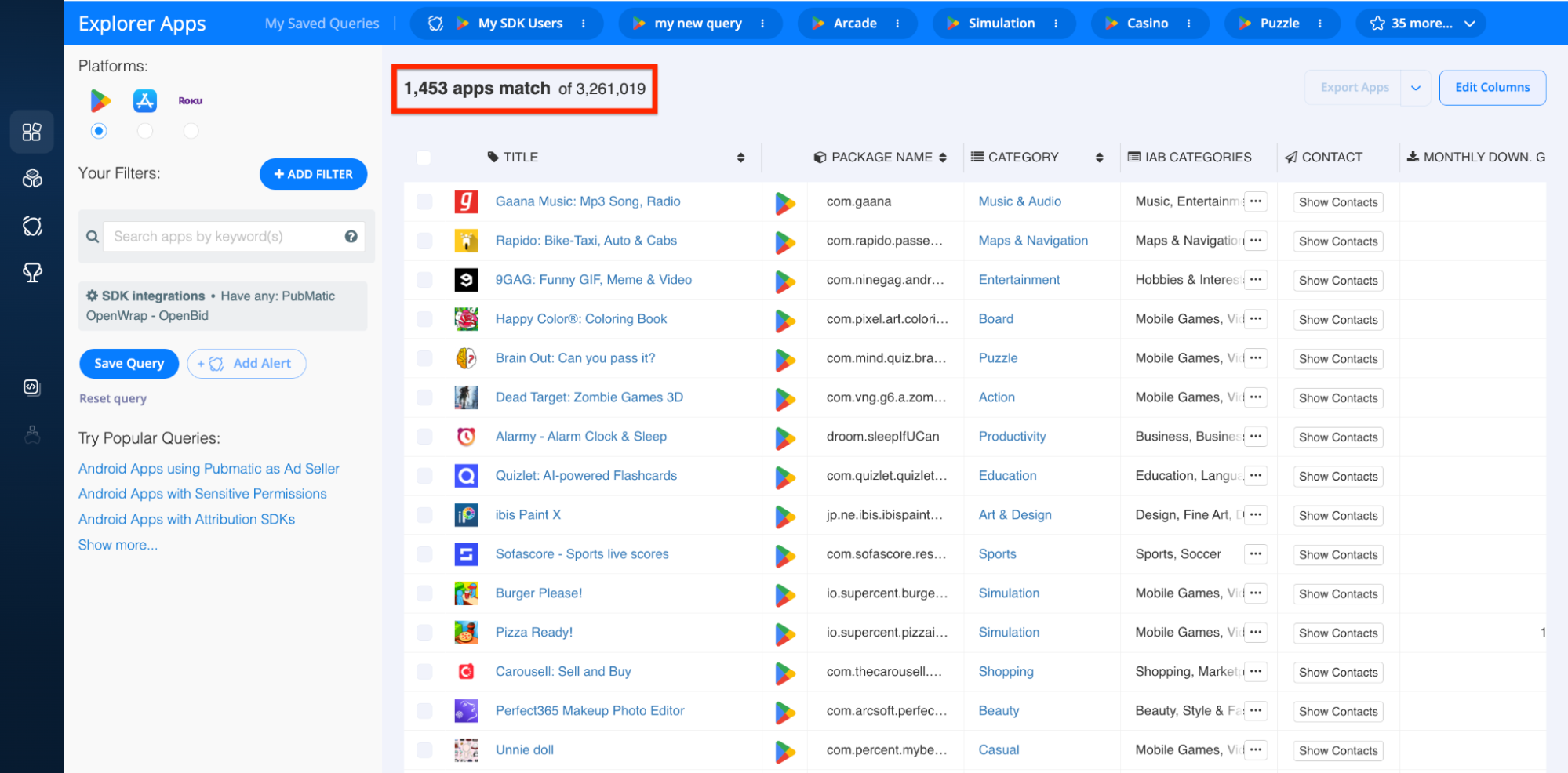Click the keyword search help question icon
Image resolution: width=1568 pixels, height=773 pixels.
coord(351,236)
